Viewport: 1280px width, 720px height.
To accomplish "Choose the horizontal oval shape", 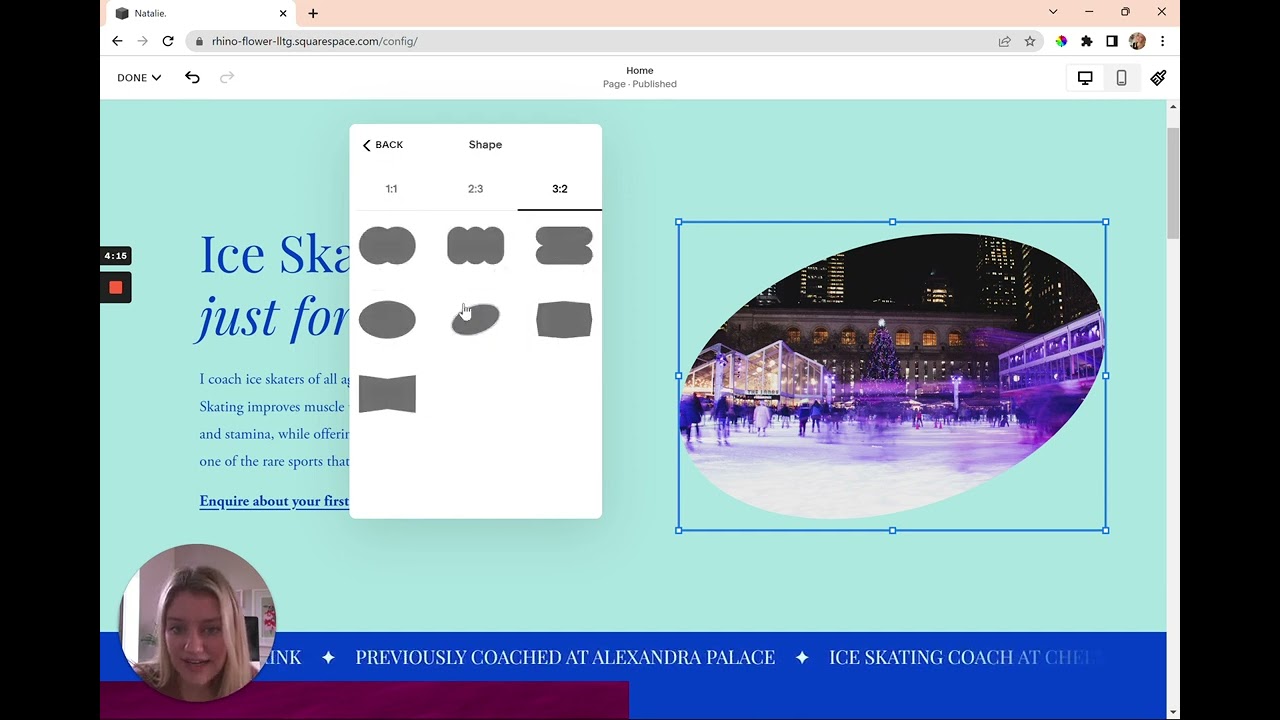I will pos(387,320).
